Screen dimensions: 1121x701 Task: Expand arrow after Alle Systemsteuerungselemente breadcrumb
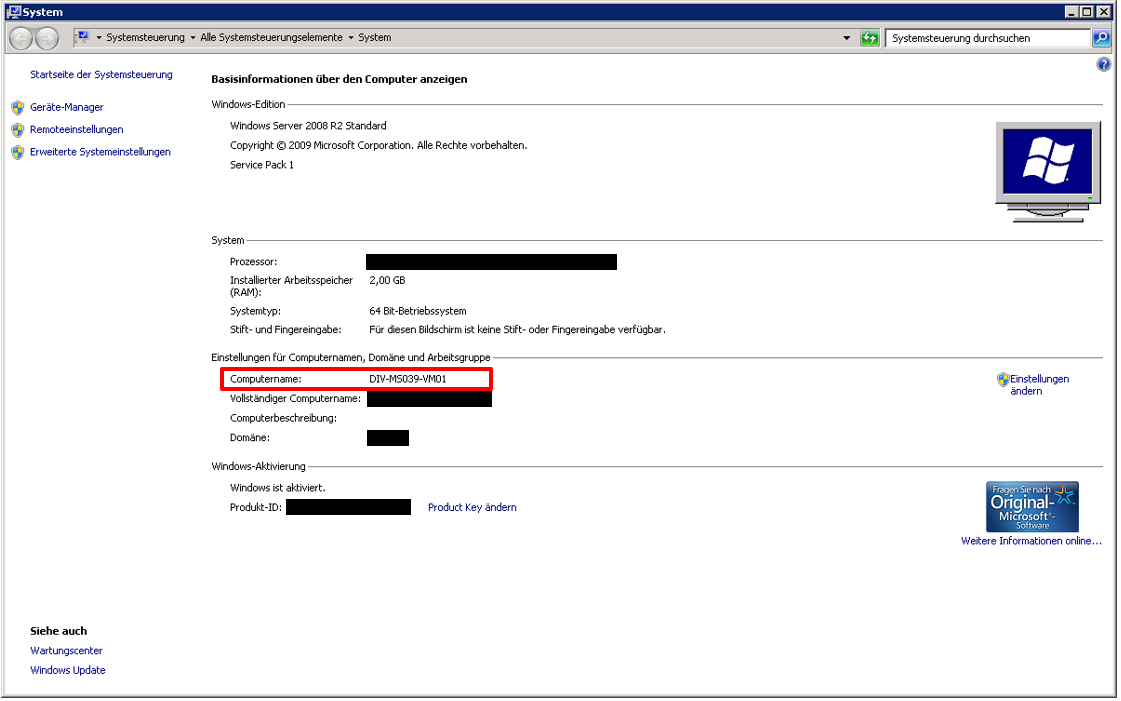tap(351, 38)
